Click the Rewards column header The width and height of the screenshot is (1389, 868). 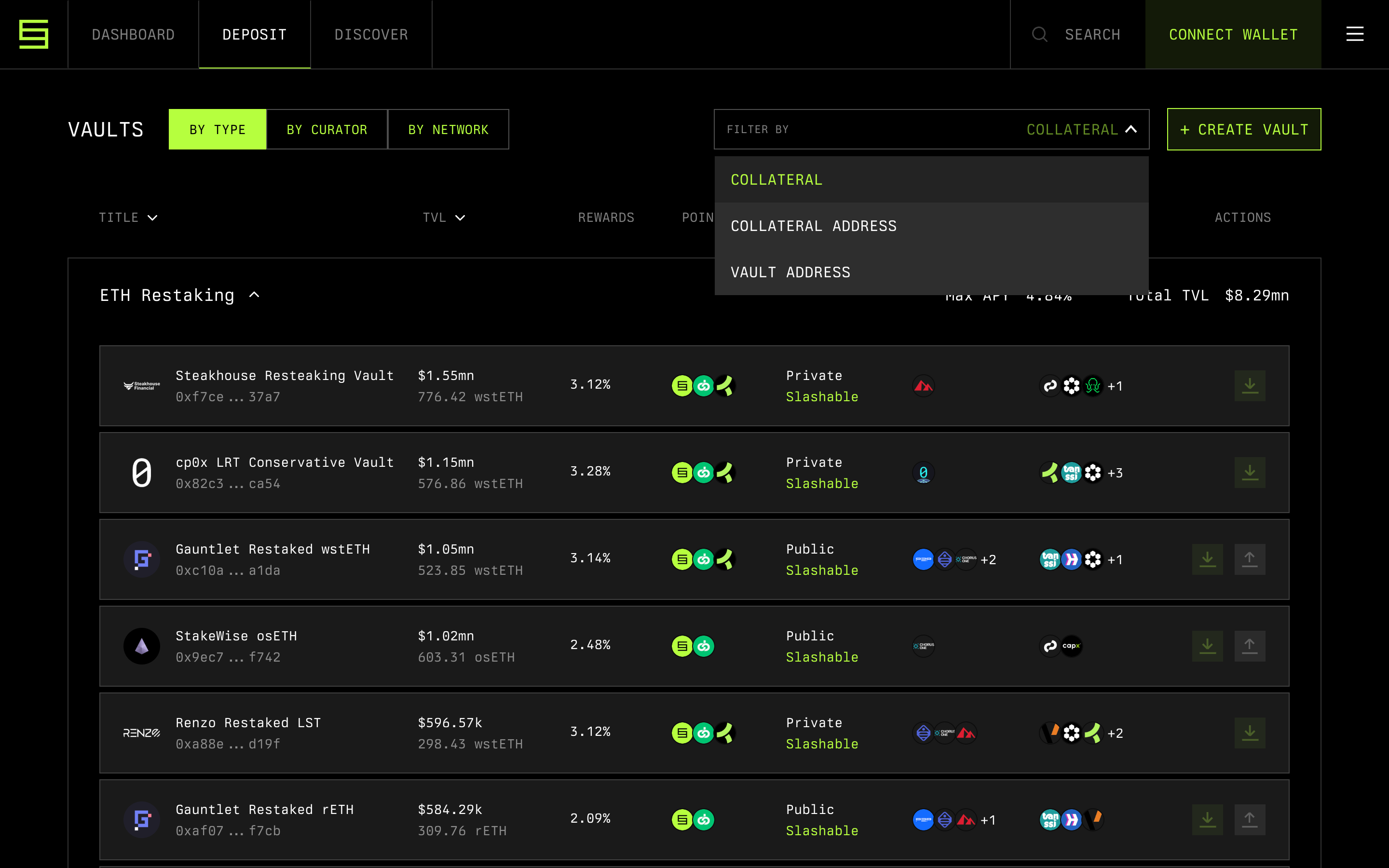pyautogui.click(x=606, y=217)
